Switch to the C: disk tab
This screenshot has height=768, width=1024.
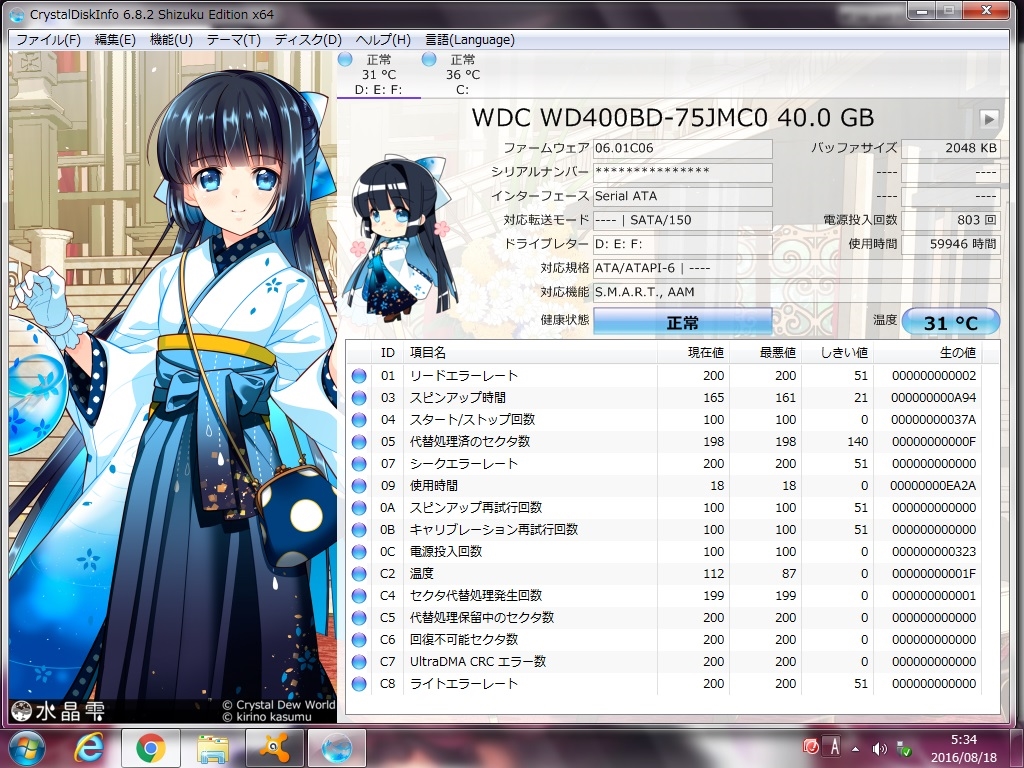tap(462, 75)
